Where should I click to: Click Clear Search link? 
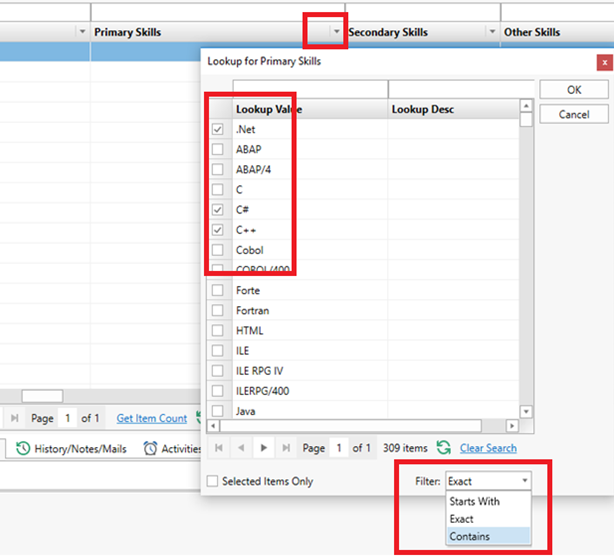(488, 448)
